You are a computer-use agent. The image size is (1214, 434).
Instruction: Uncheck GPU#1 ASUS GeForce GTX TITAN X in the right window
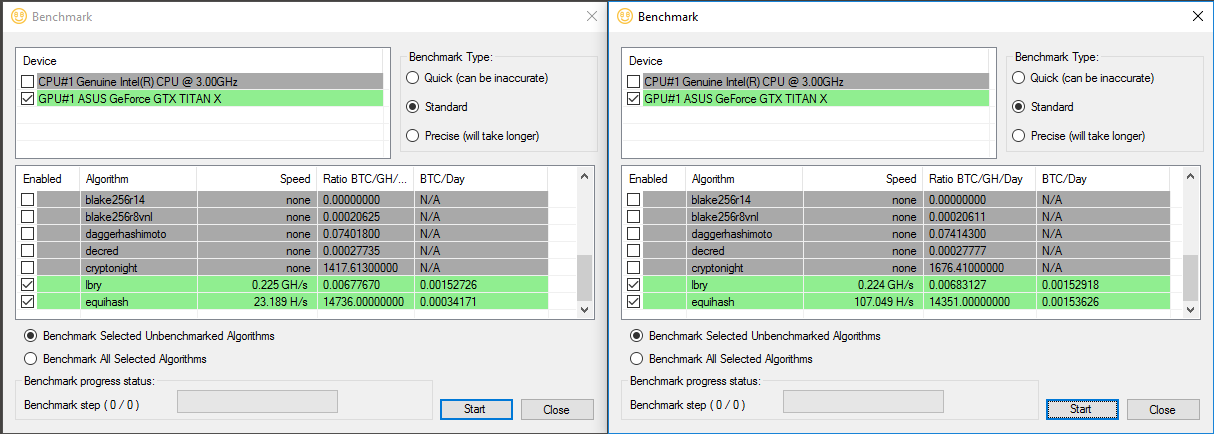point(633,99)
